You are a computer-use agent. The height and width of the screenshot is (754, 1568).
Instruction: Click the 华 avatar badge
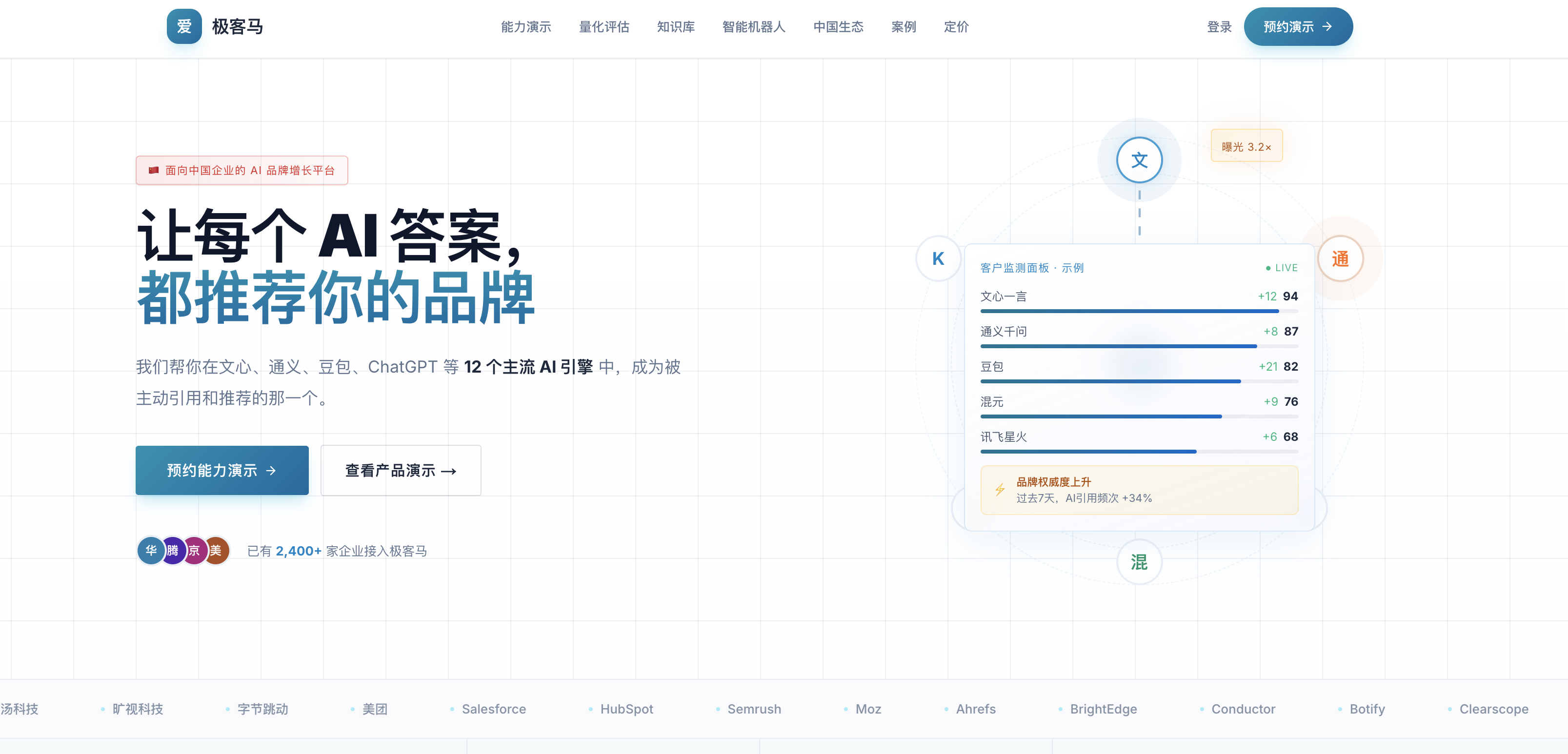[x=151, y=551]
